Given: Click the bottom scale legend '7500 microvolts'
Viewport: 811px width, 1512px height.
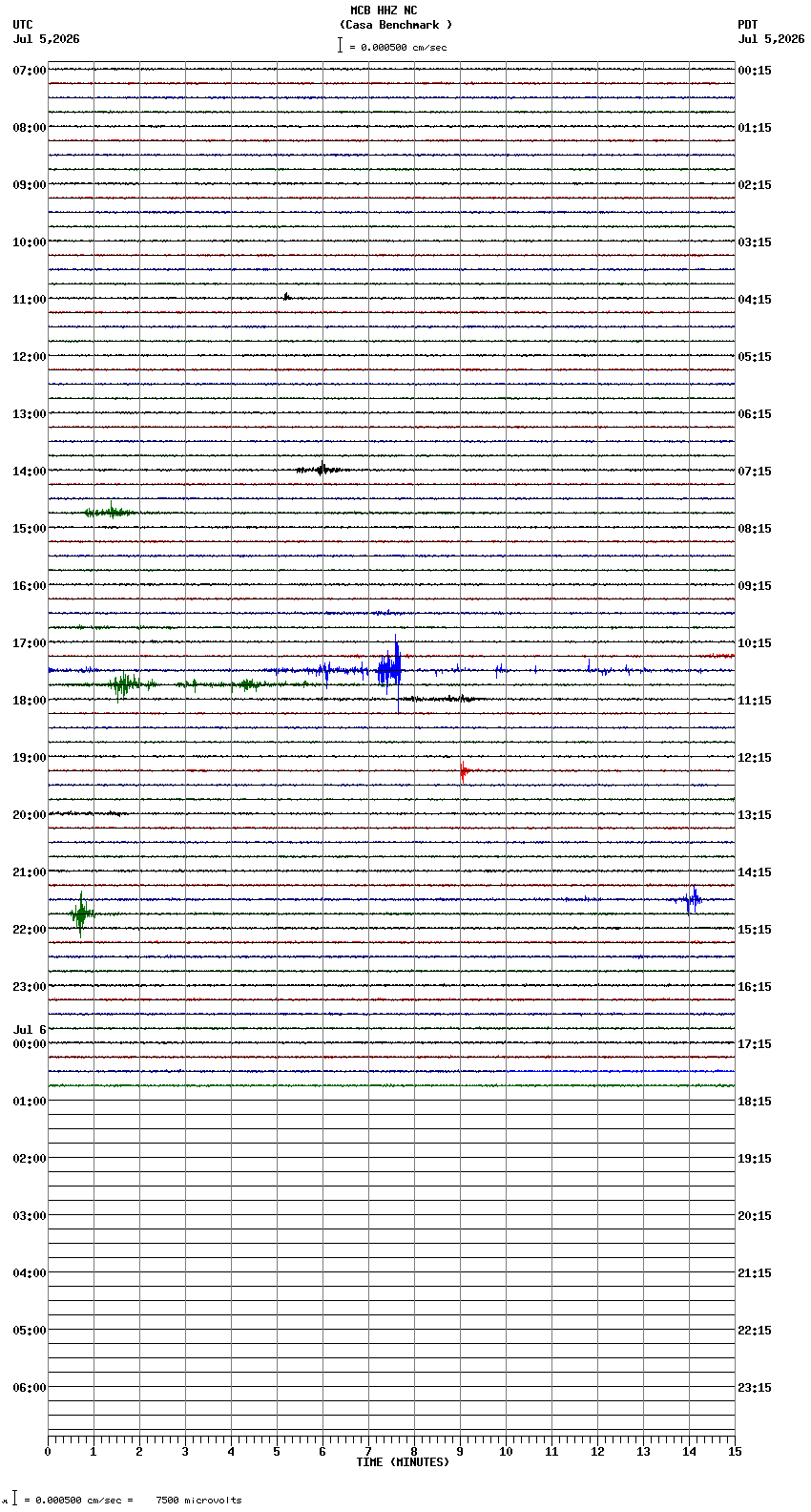Looking at the screenshot, I should [199, 1500].
